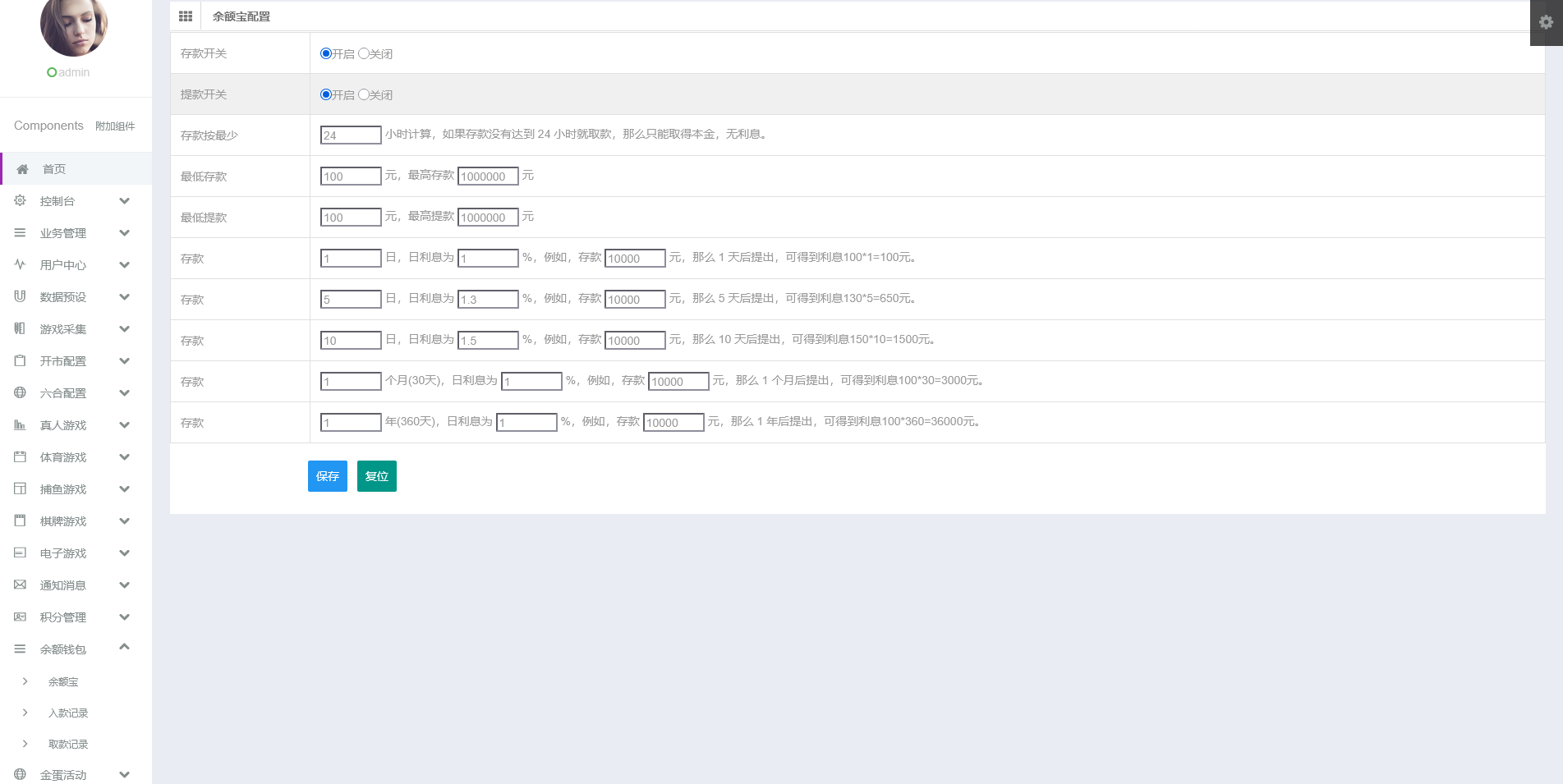Image resolution: width=1563 pixels, height=784 pixels.
Task: Collapse the 余额钱包 menu chevron
Action: (124, 648)
